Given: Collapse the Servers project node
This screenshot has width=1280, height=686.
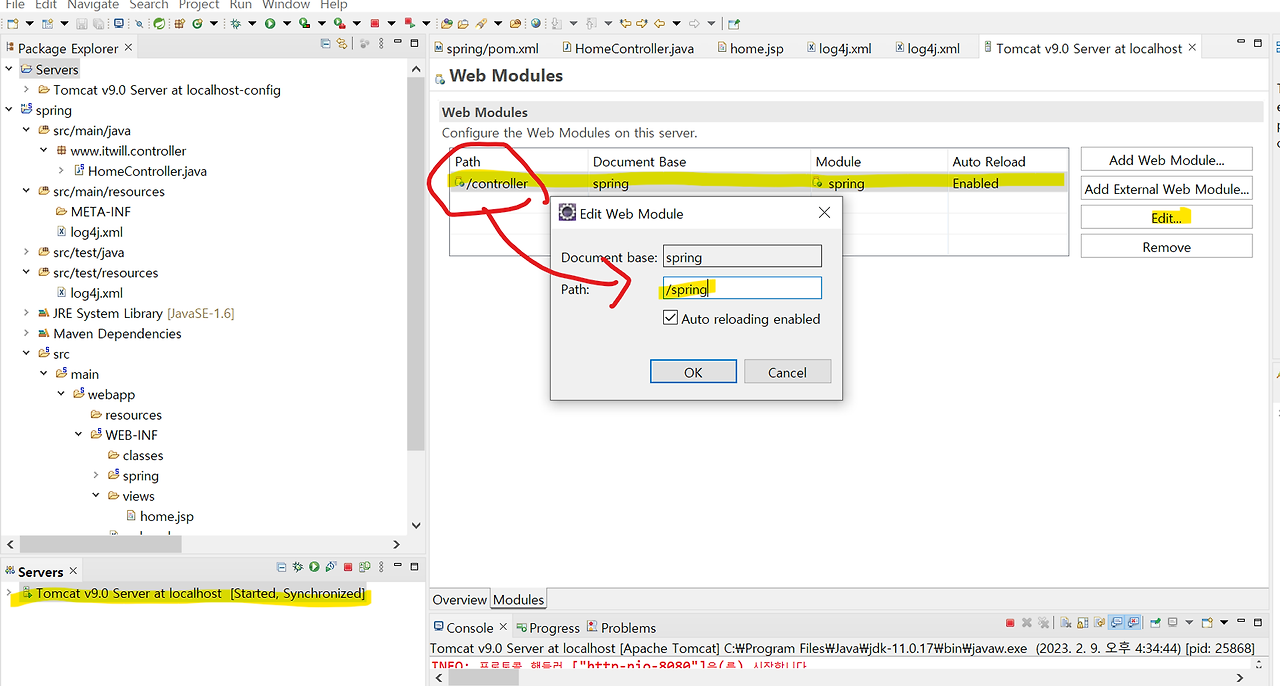Looking at the screenshot, I should coord(9,69).
